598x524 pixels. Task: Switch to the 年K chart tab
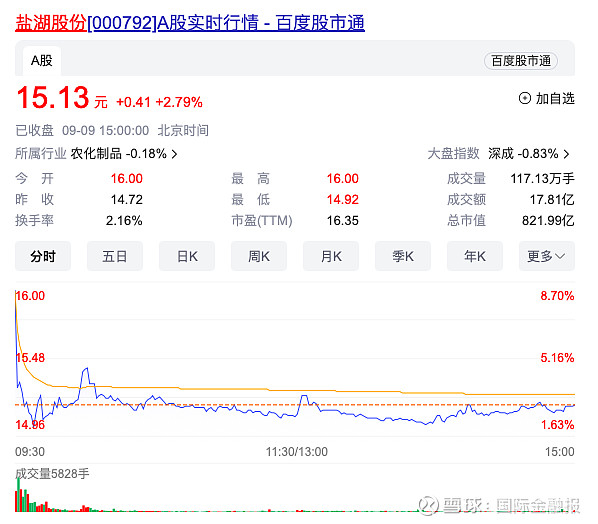pos(475,256)
